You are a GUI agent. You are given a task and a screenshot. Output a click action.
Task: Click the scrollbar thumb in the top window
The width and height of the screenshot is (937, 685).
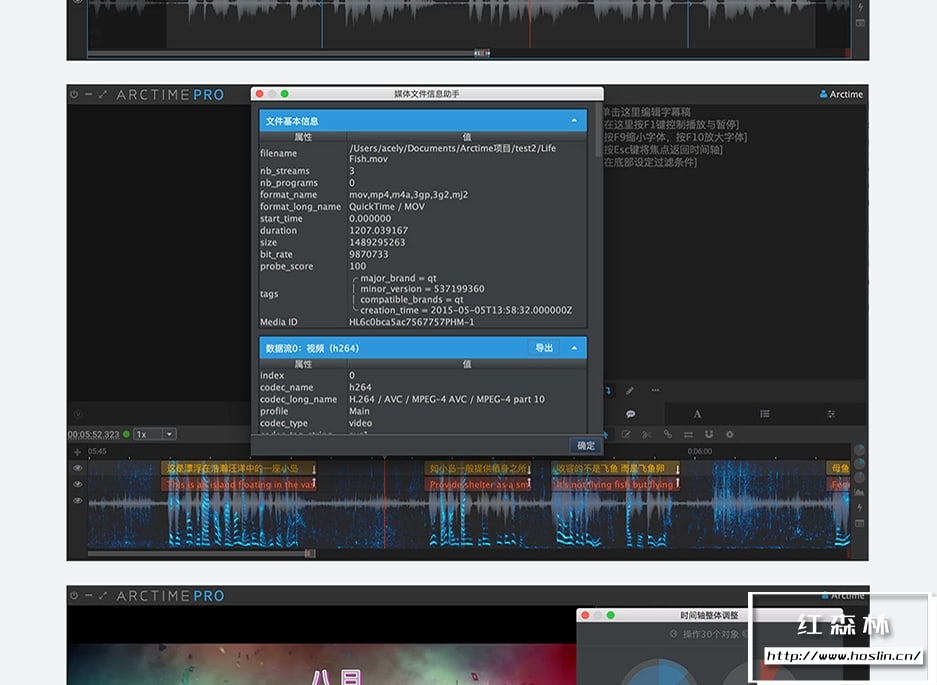[x=482, y=53]
